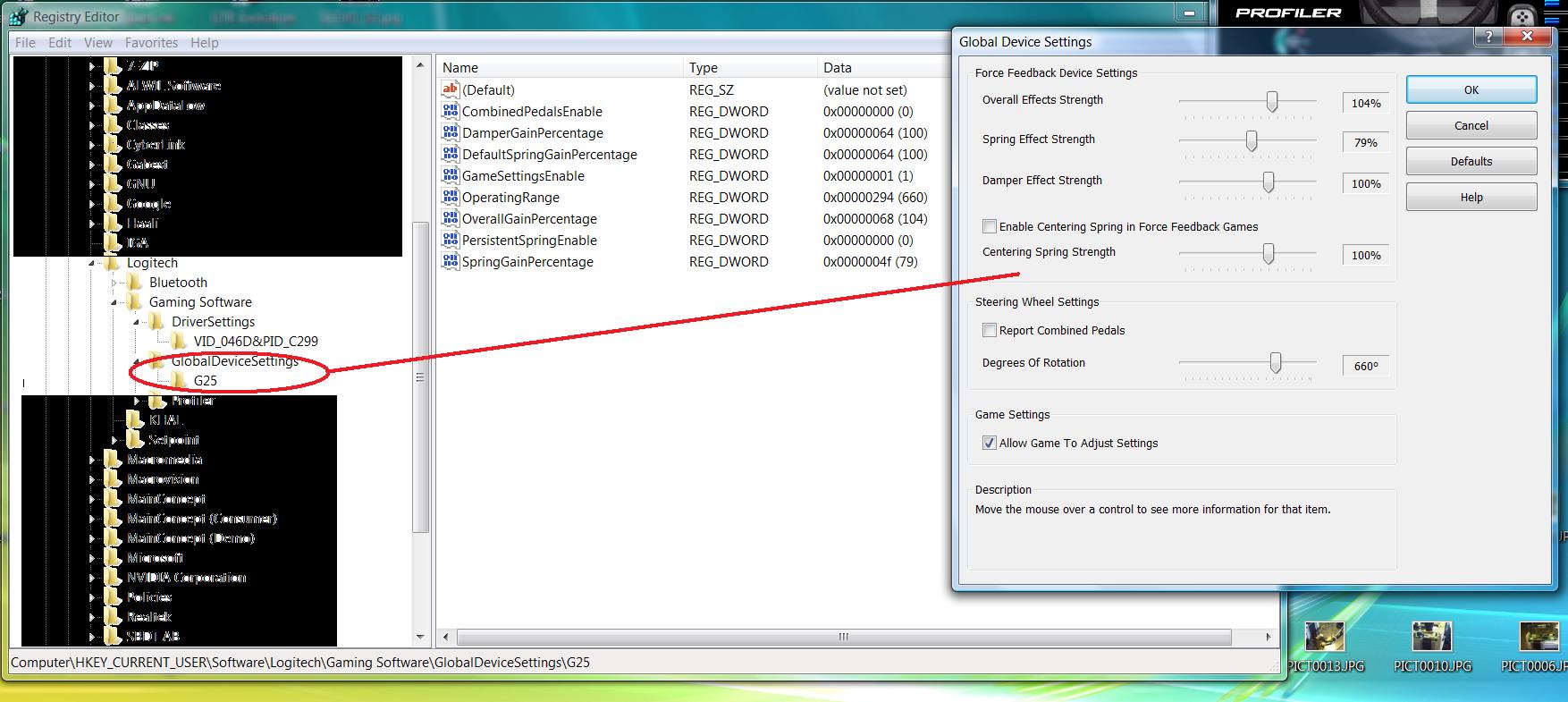Screen dimensions: 1568x702
Task: Collapse the DriverSettings registry key
Action: pyautogui.click(x=137, y=322)
